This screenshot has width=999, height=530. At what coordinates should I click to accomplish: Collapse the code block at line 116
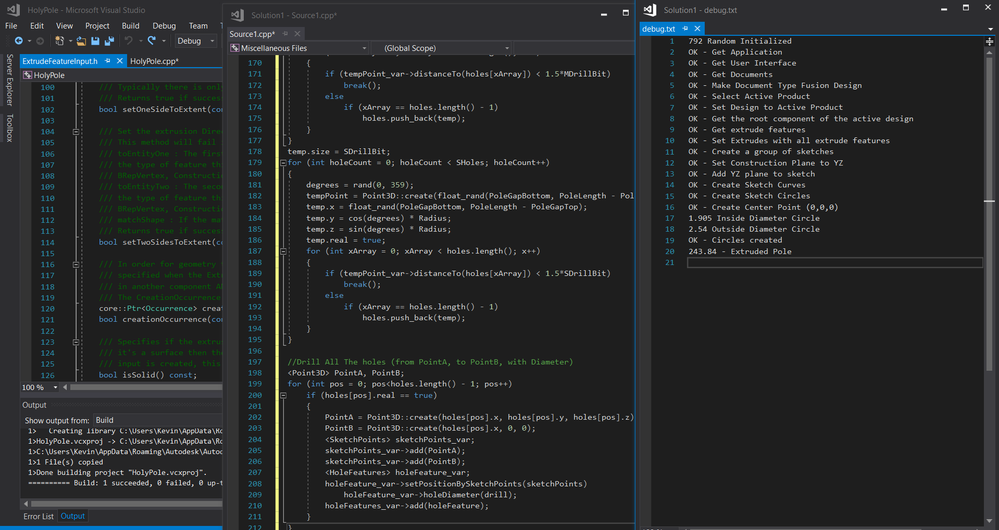pos(76,264)
